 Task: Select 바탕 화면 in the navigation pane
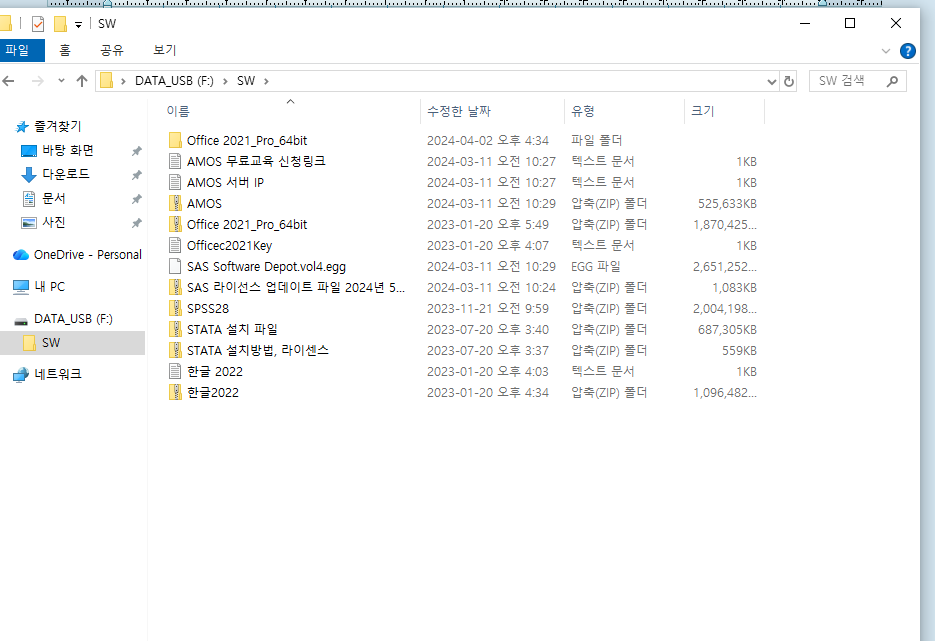(68, 150)
